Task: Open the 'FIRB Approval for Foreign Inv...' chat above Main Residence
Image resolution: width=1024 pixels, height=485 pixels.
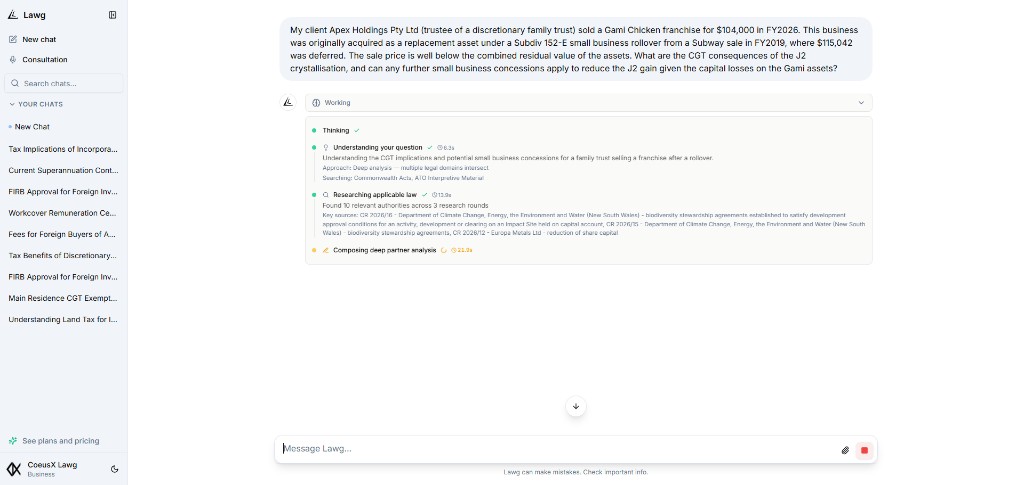Action: coord(63,277)
